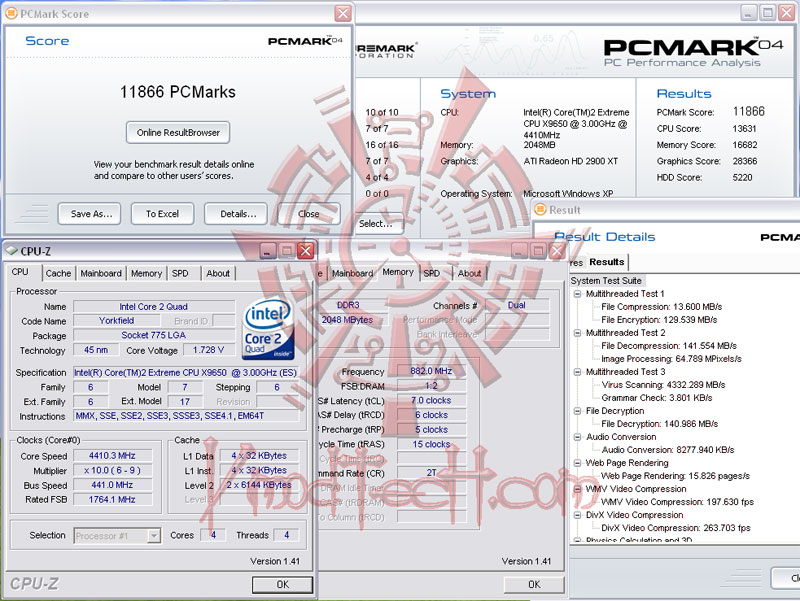Minimize the main PCMark04 window
800x601 pixels.
coord(748,13)
